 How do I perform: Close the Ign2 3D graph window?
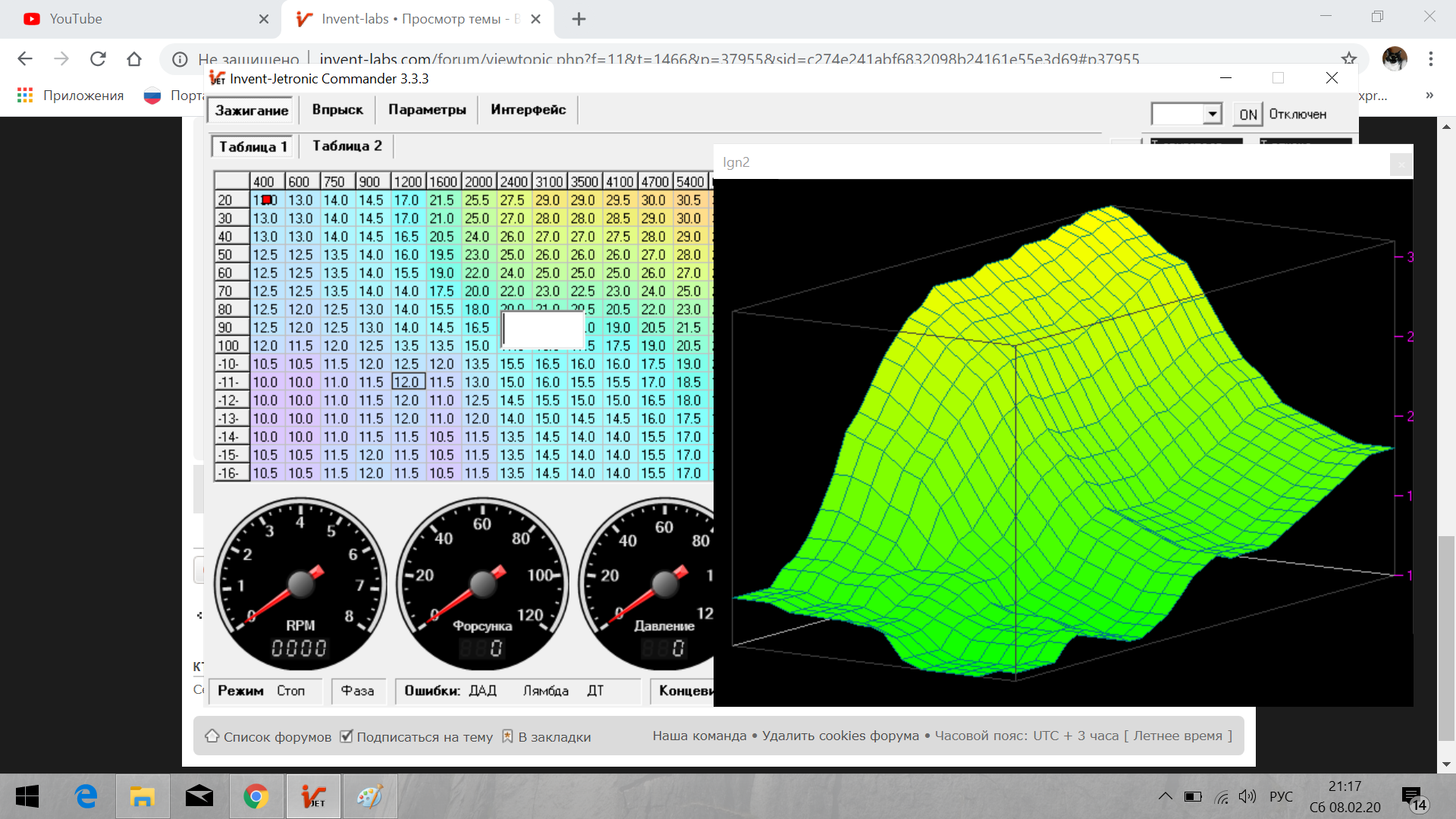(1401, 164)
